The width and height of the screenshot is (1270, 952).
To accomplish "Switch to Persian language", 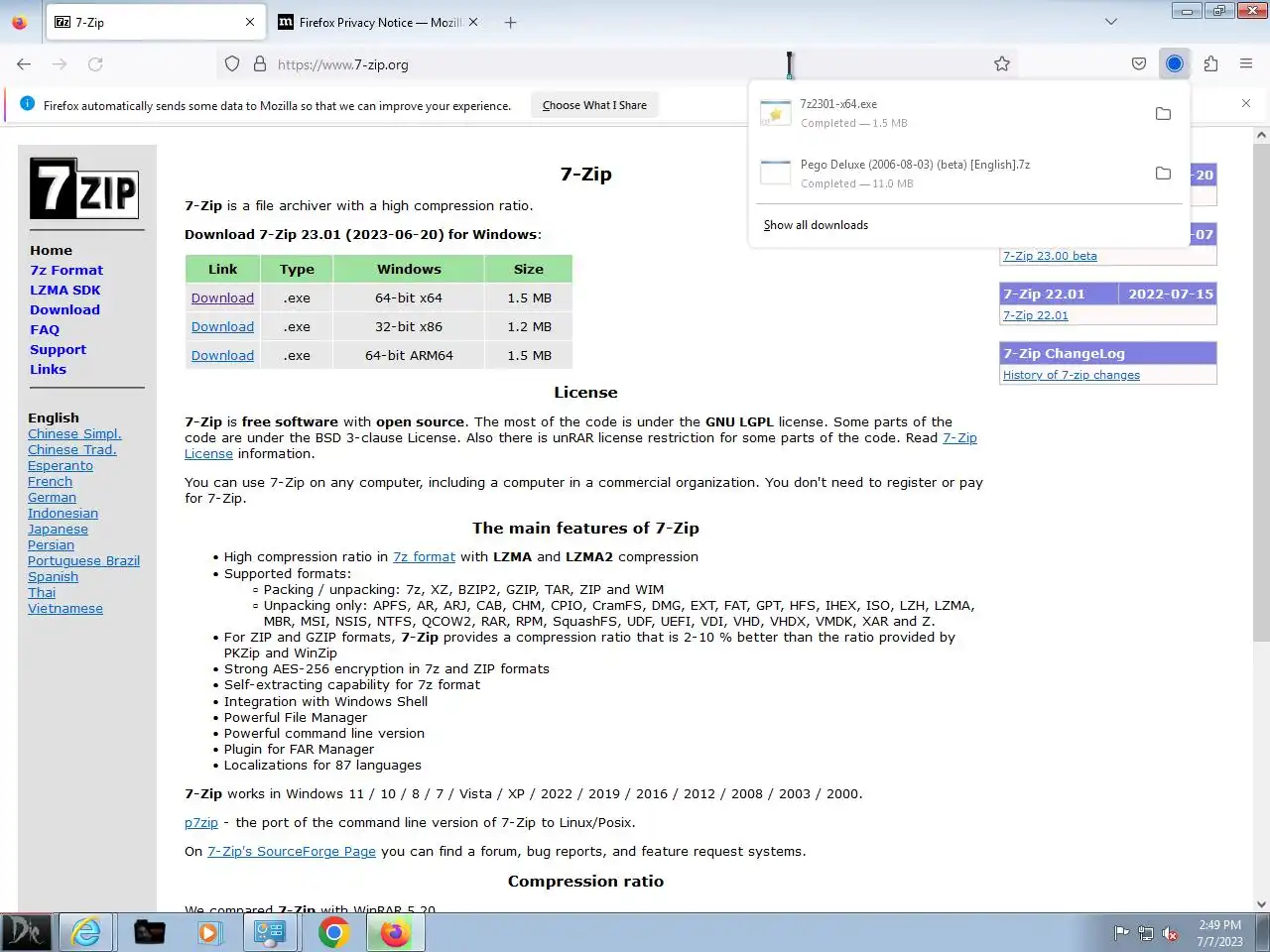I will (51, 544).
